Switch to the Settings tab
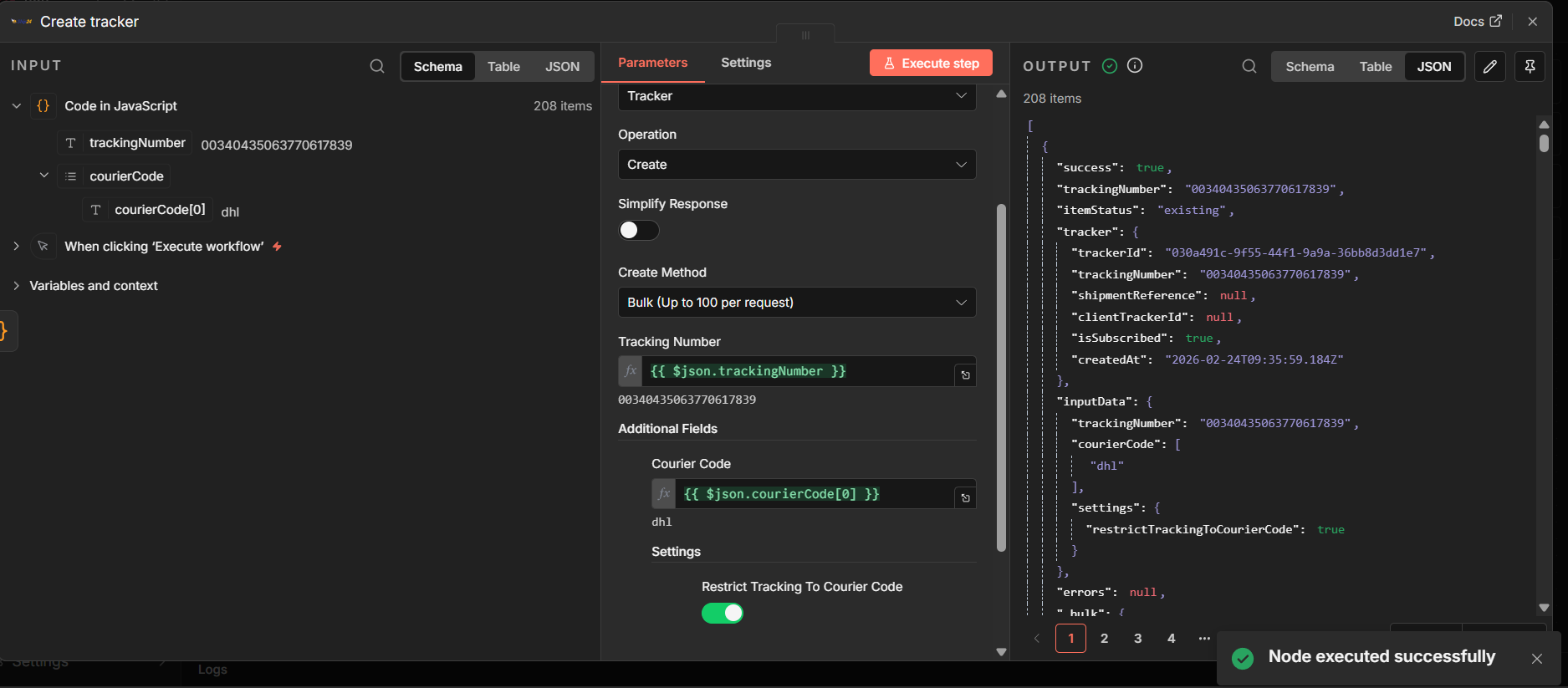This screenshot has height=688, width=1568. pos(746,63)
